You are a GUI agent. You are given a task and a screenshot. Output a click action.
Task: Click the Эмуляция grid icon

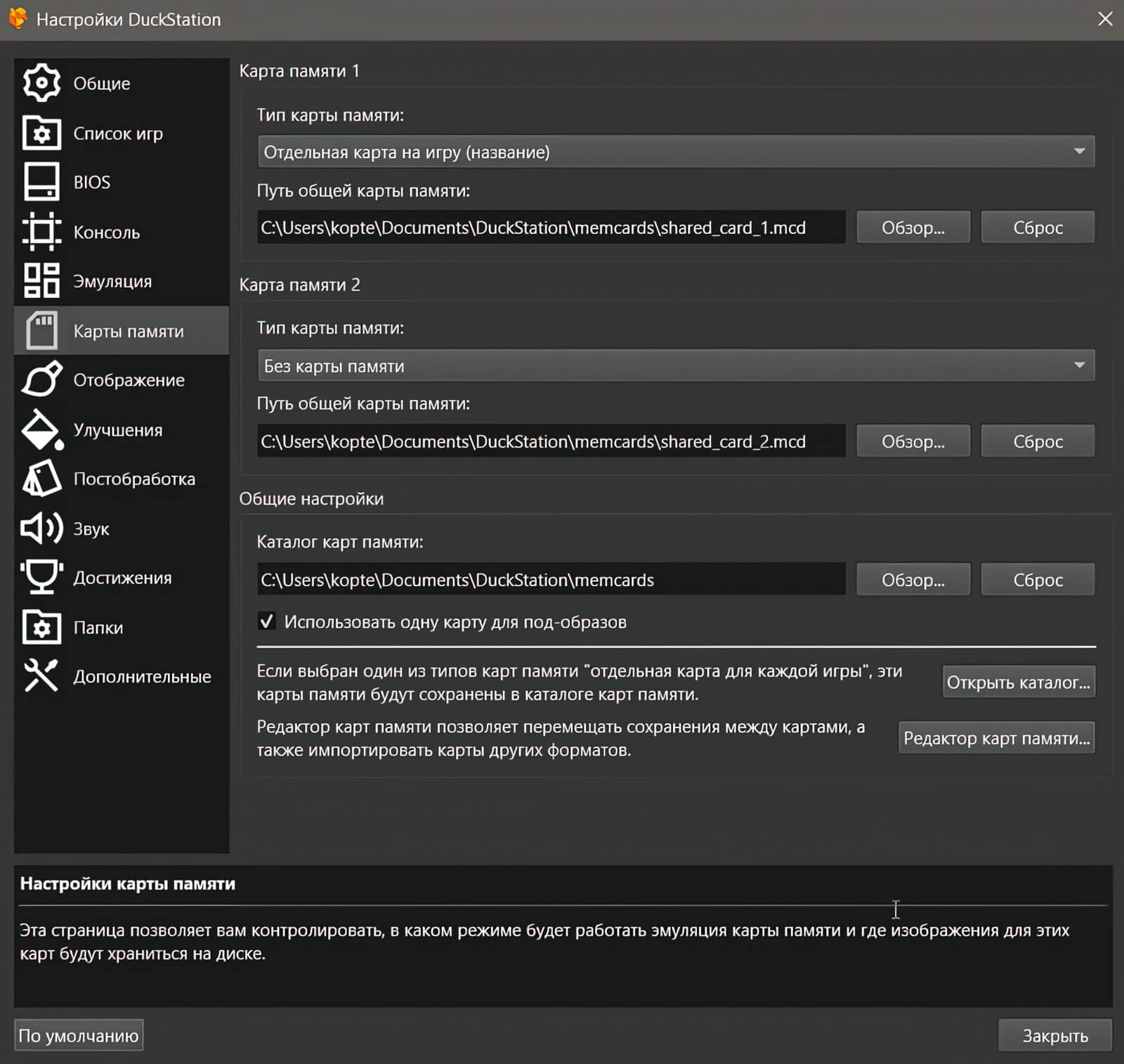point(41,281)
